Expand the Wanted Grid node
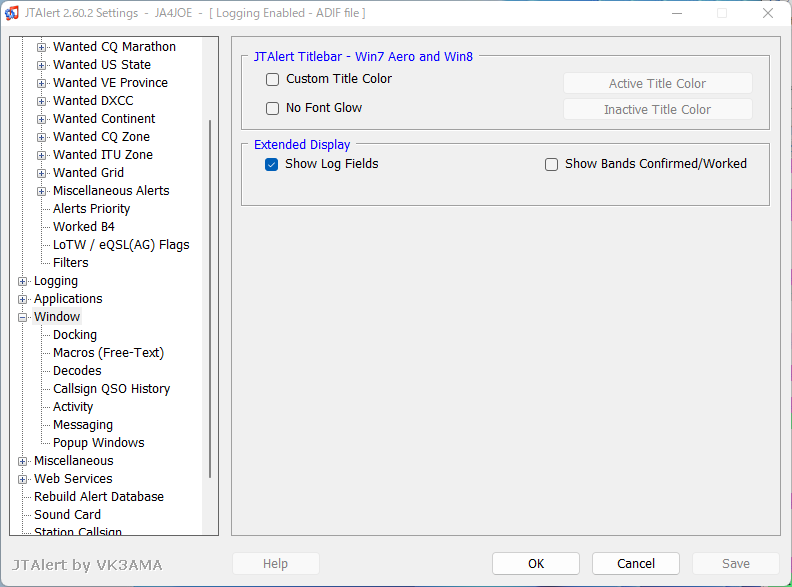This screenshot has width=792, height=587. pos(41,173)
